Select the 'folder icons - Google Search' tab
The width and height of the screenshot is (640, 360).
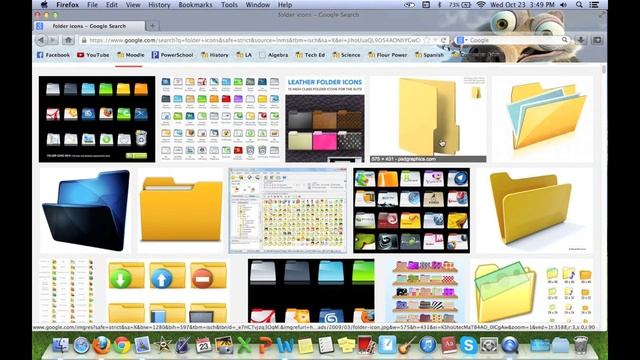[x=89, y=26]
